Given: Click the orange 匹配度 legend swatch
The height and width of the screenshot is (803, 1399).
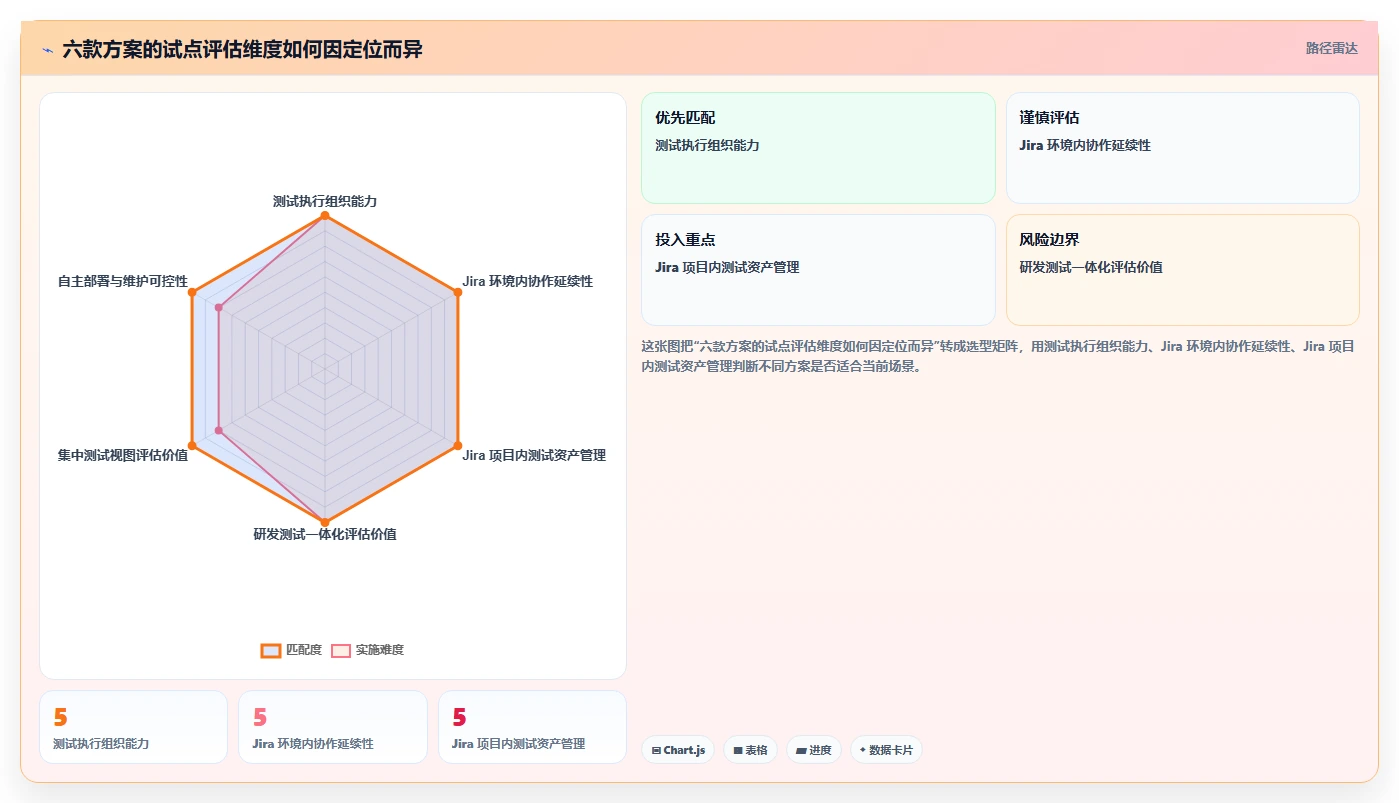Looking at the screenshot, I should [x=270, y=650].
